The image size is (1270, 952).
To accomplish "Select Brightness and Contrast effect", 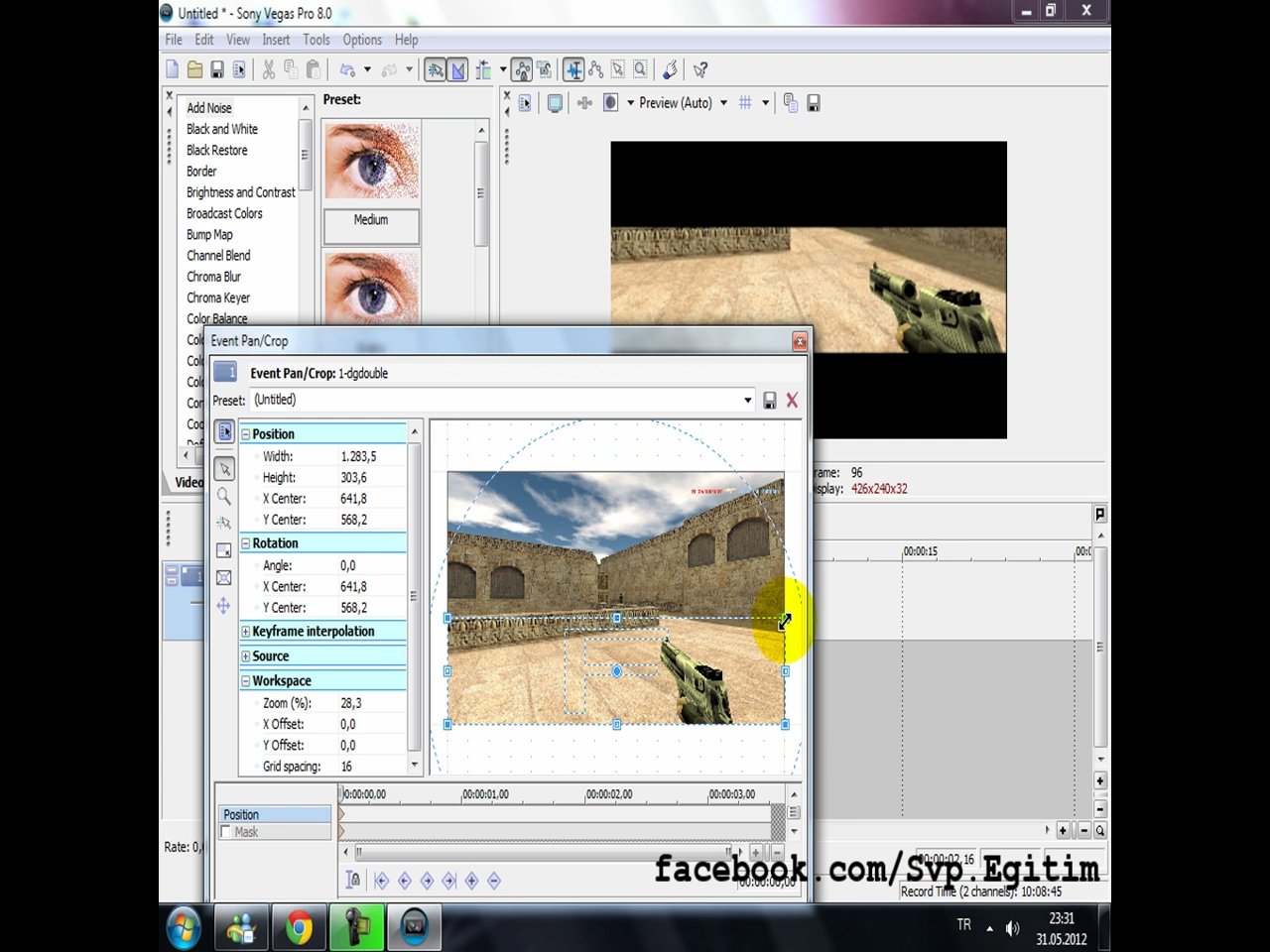I will tap(241, 192).
